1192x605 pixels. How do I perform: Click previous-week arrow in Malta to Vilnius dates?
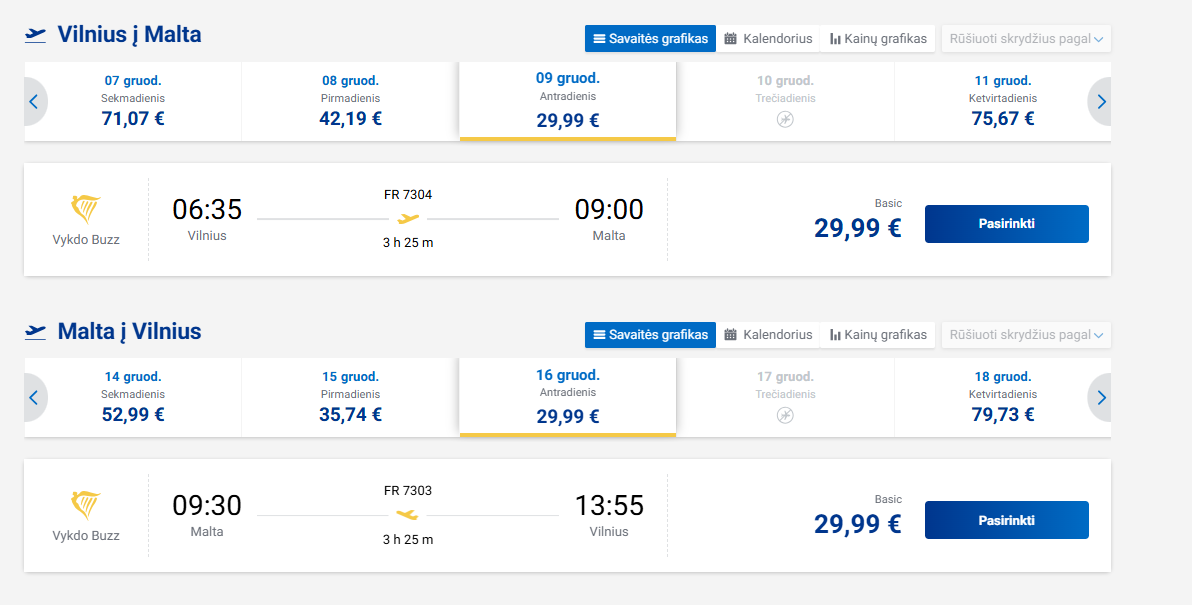coord(34,397)
